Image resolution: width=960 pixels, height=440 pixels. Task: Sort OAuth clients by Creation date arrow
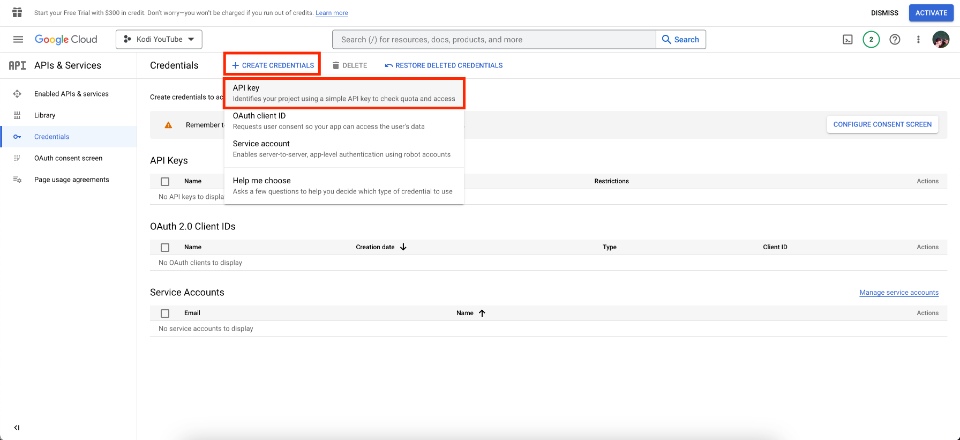(403, 247)
